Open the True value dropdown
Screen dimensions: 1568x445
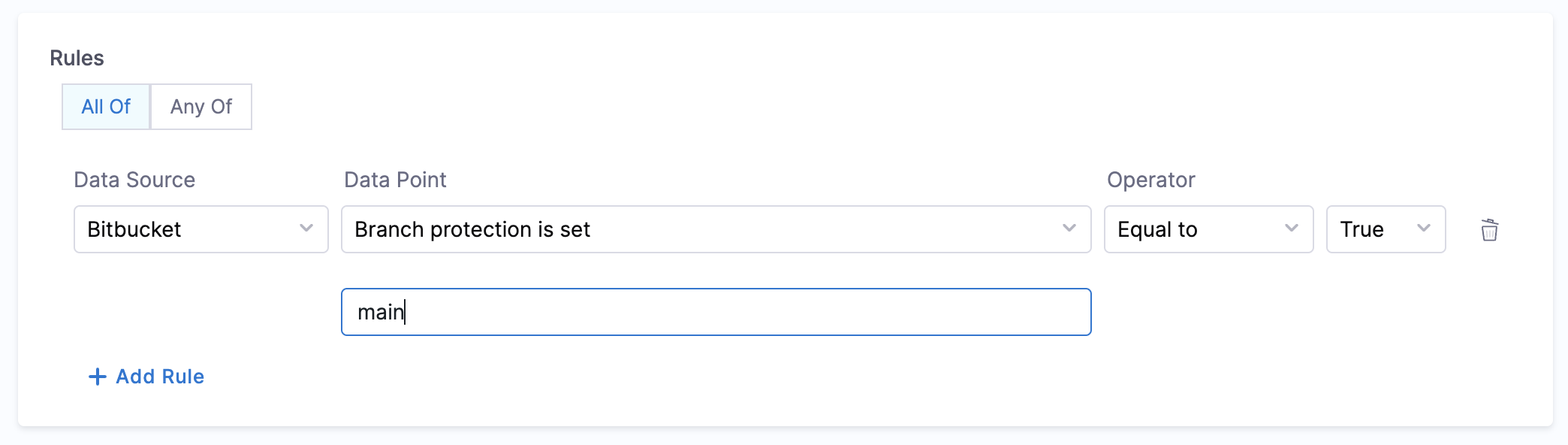[1385, 229]
